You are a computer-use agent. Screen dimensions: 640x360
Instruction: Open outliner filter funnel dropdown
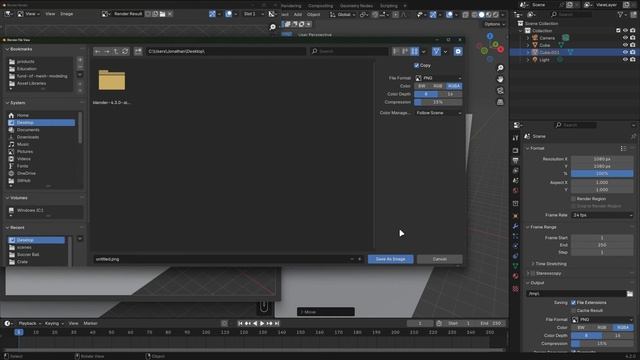(x=623, y=14)
